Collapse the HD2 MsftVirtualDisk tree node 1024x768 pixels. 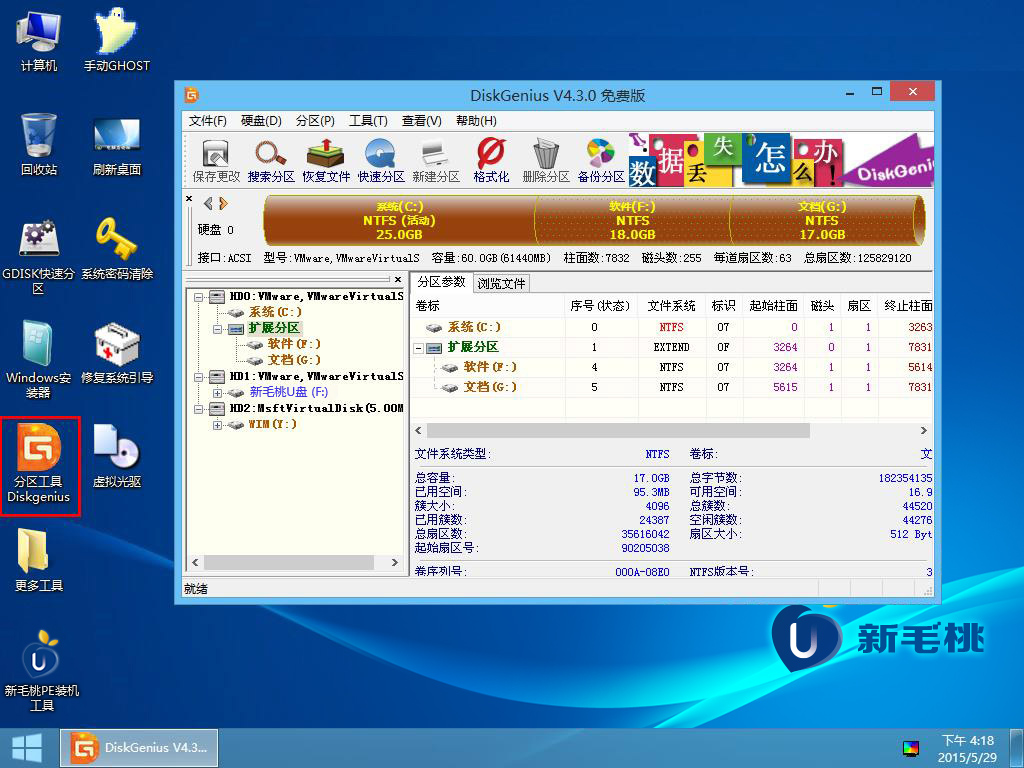point(199,409)
